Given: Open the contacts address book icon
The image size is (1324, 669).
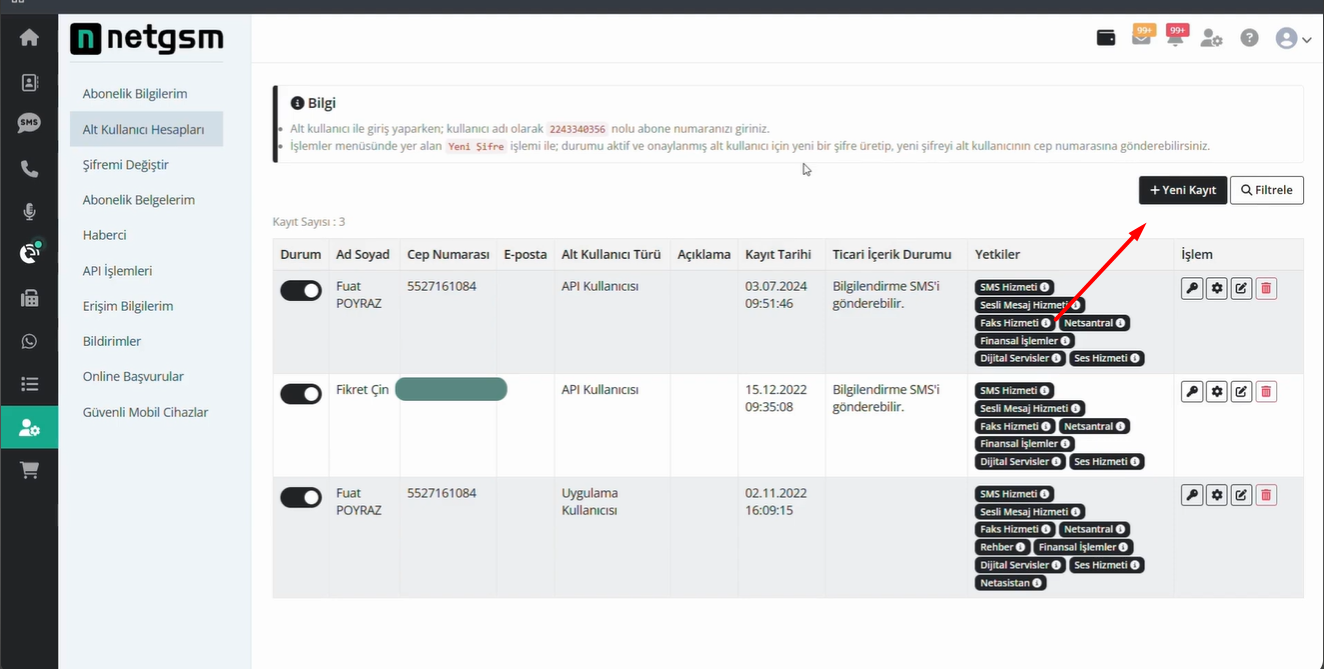Looking at the screenshot, I should [29, 82].
